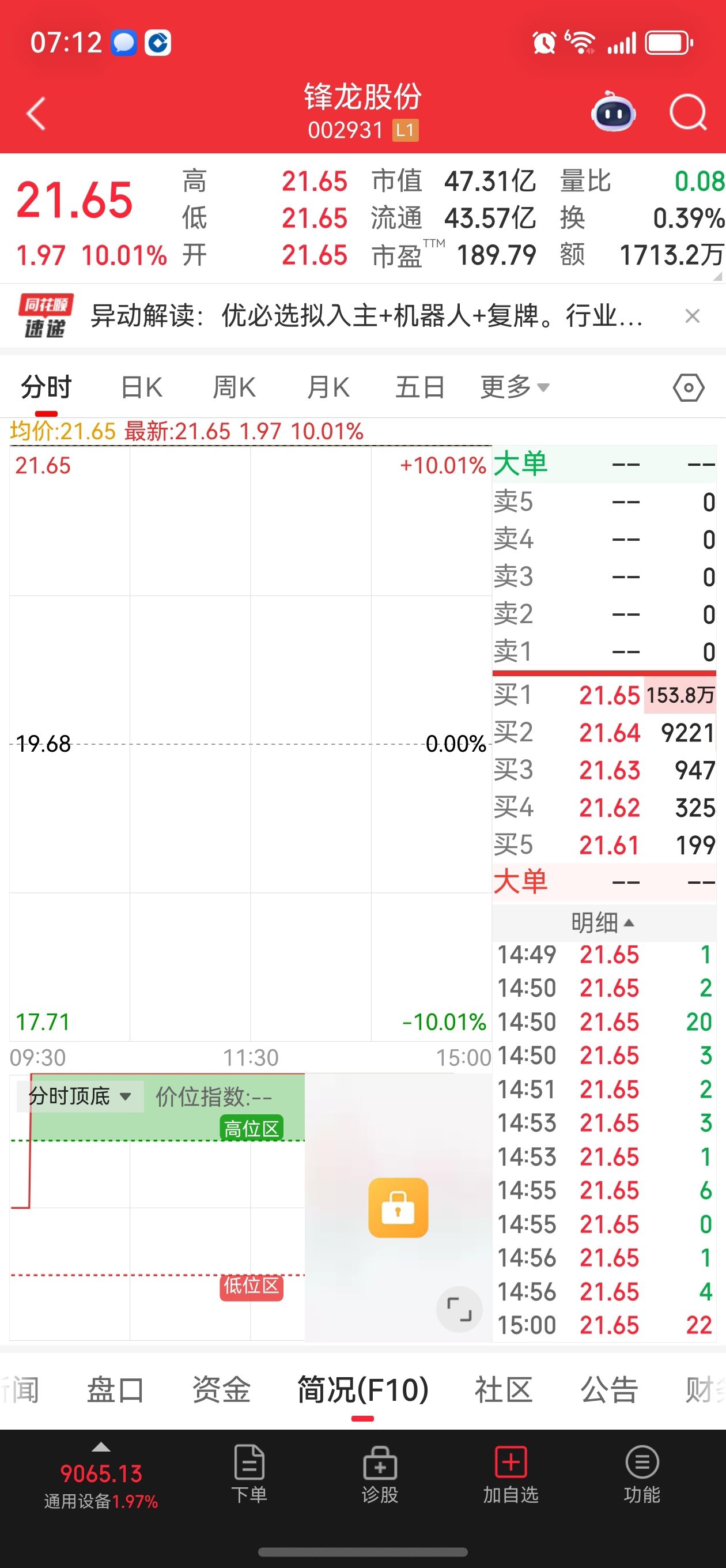Tap the 高位区 label
This screenshot has width=726, height=1568.
tap(251, 1129)
